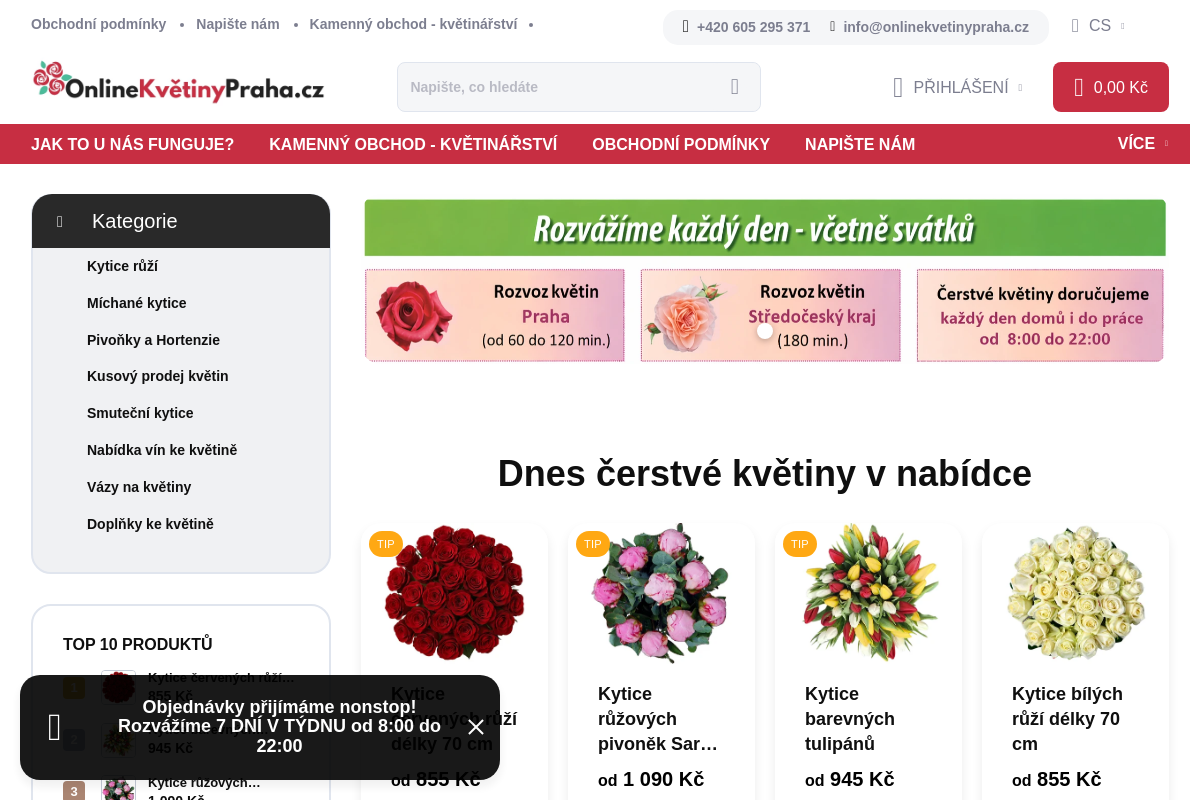1200x800 pixels.
Task: Select Nabídka vín ke květině category
Action: click(162, 450)
